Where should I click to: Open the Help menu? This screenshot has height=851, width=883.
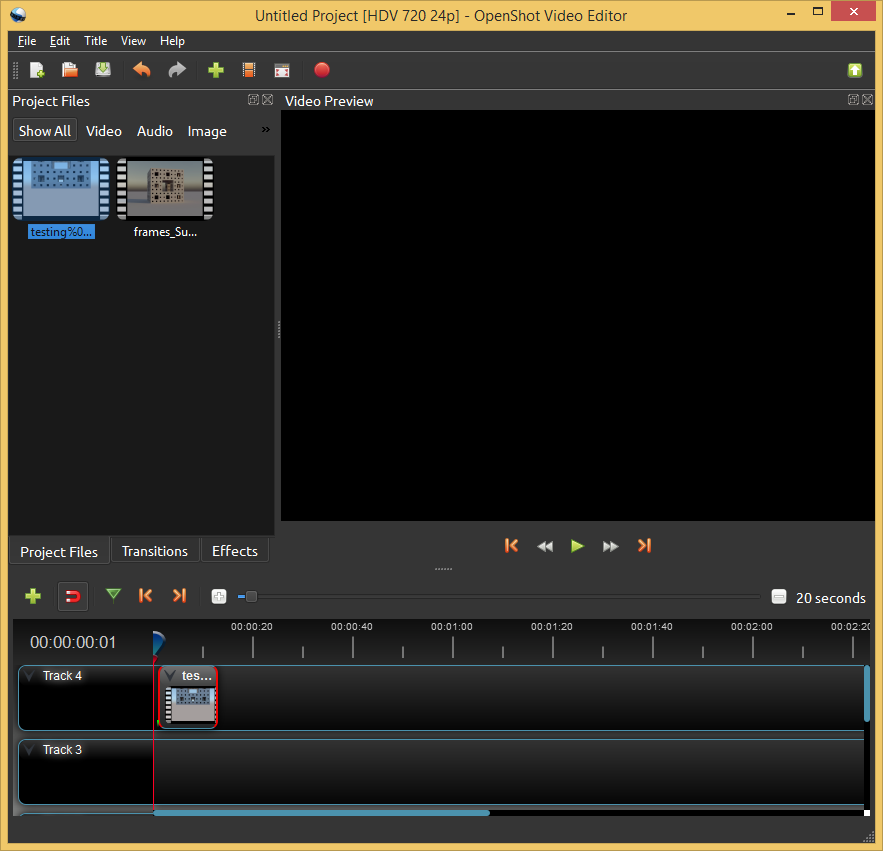172,41
